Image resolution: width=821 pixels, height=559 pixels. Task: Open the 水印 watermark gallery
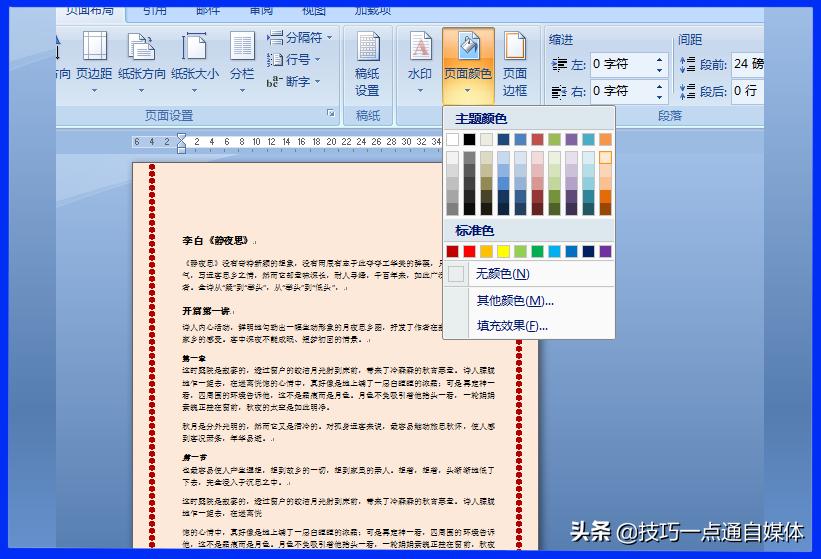[x=420, y=62]
